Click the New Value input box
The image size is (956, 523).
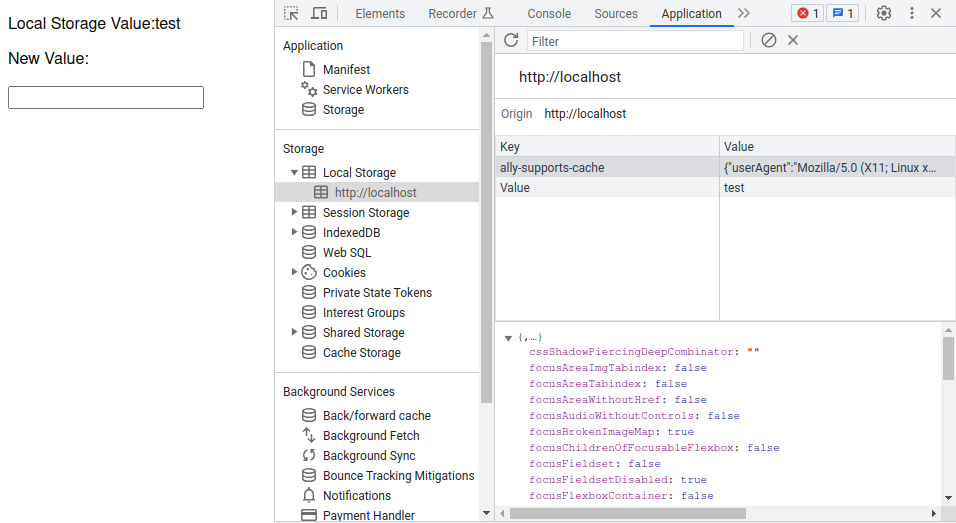tap(106, 97)
